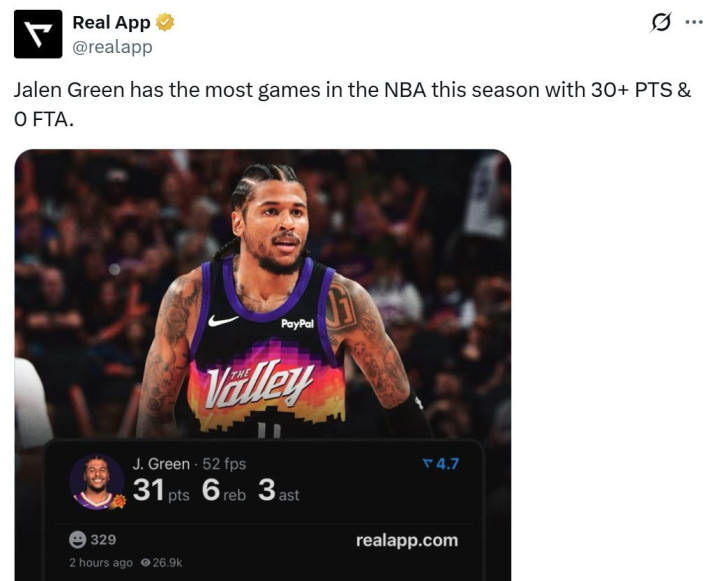Click the blue Real rating logo beside 4.7

(427, 464)
